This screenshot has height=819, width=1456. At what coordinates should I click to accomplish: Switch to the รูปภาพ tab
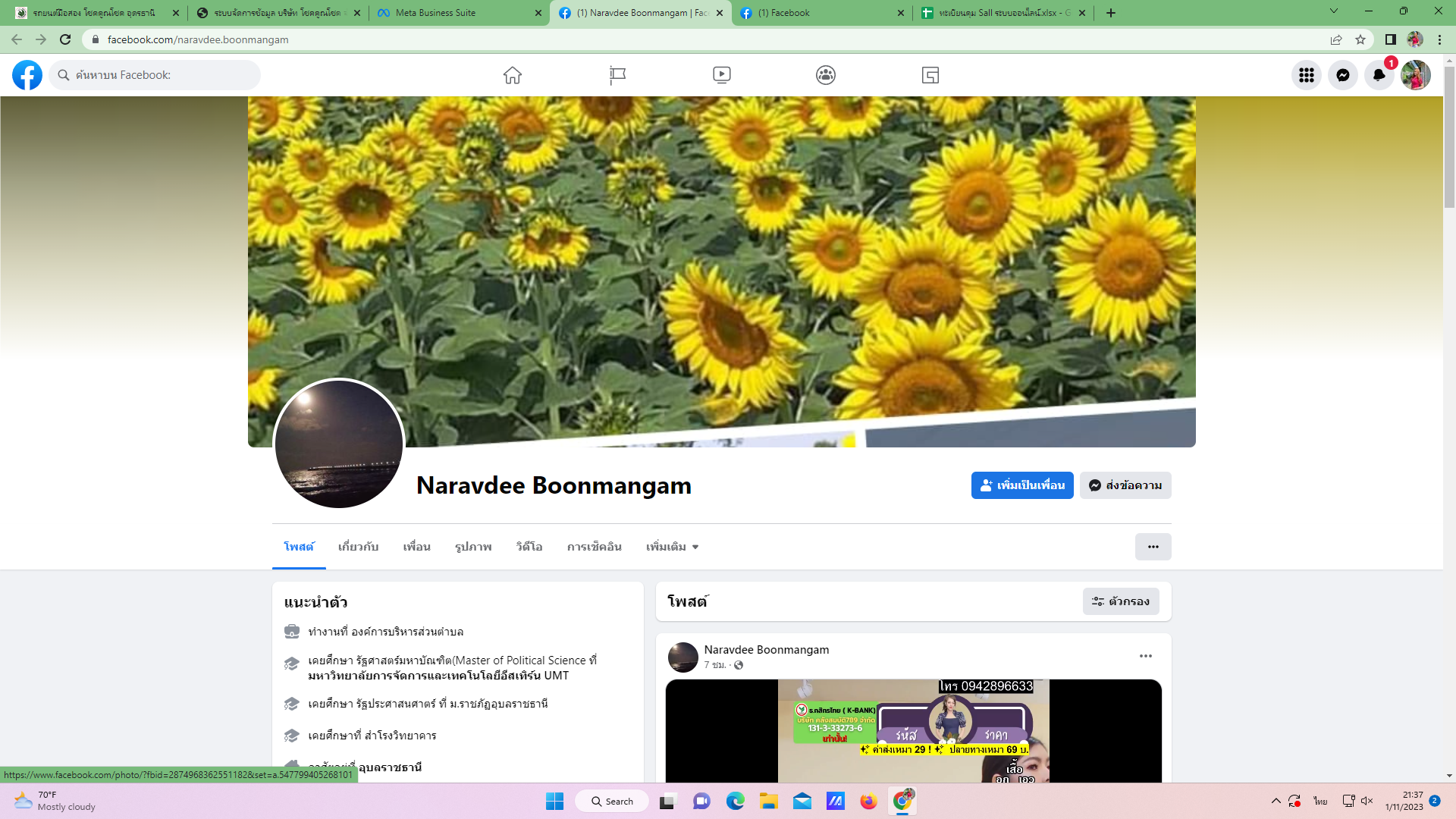[473, 547]
